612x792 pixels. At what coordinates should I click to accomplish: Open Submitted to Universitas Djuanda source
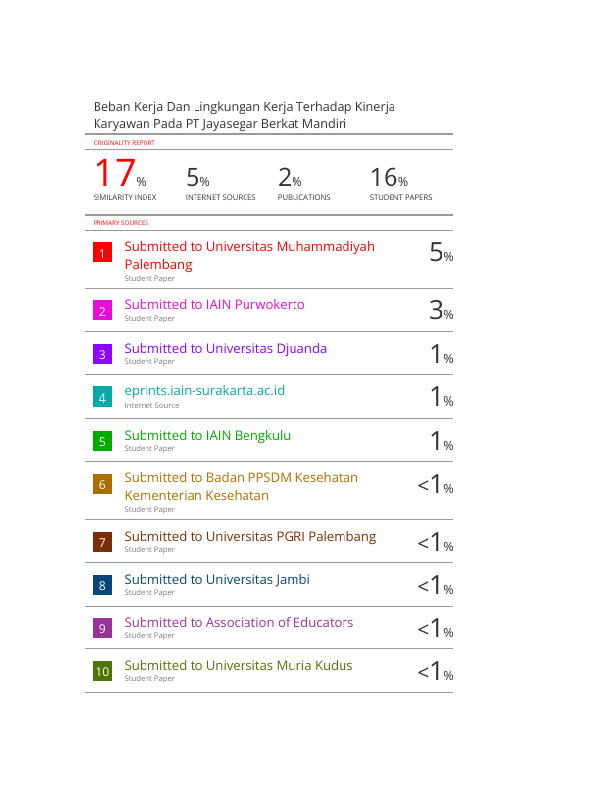click(x=225, y=349)
